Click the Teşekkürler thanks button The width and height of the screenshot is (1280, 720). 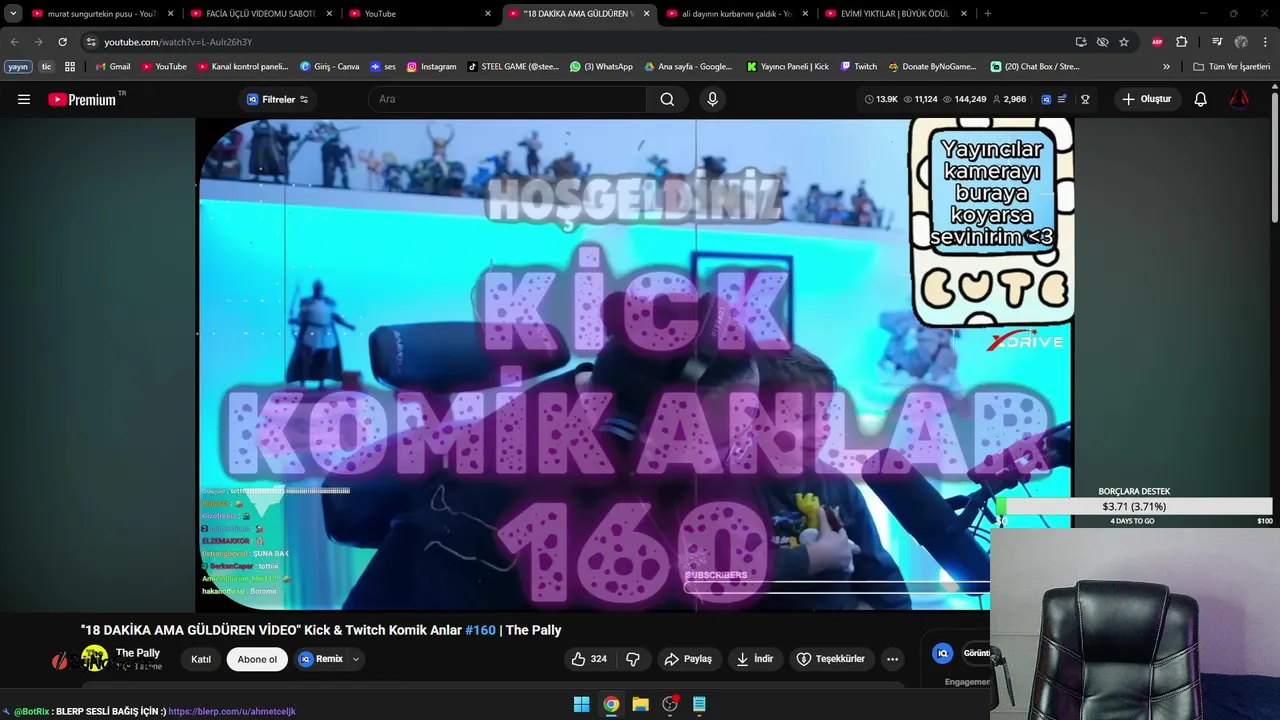[x=830, y=659]
